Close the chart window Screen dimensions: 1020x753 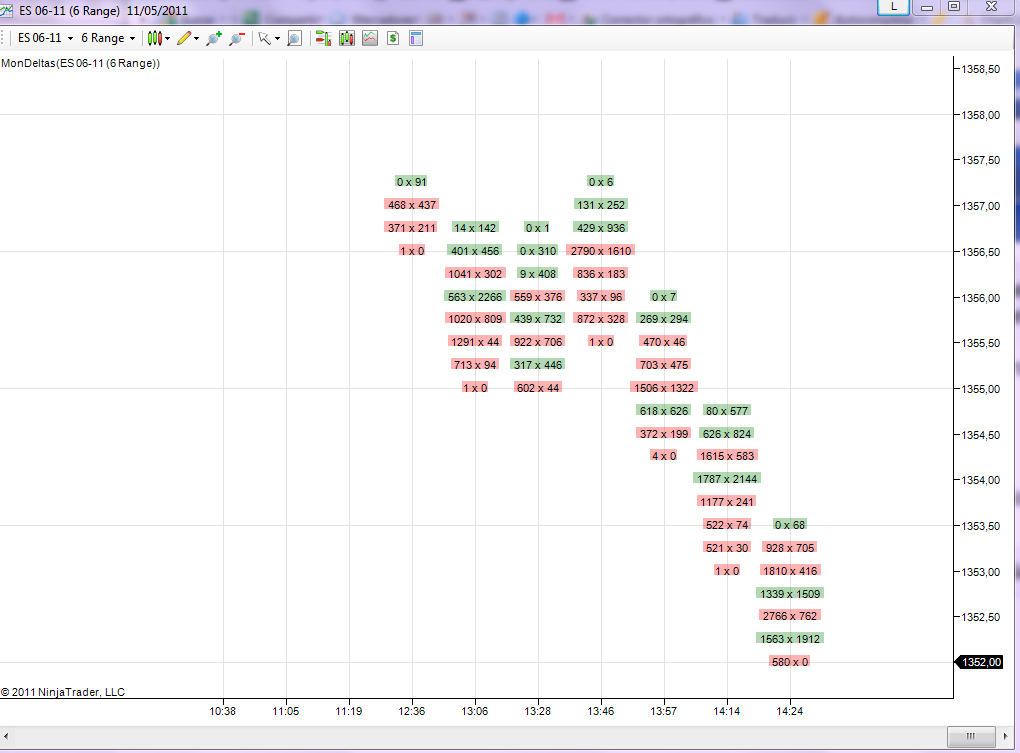coord(991,7)
